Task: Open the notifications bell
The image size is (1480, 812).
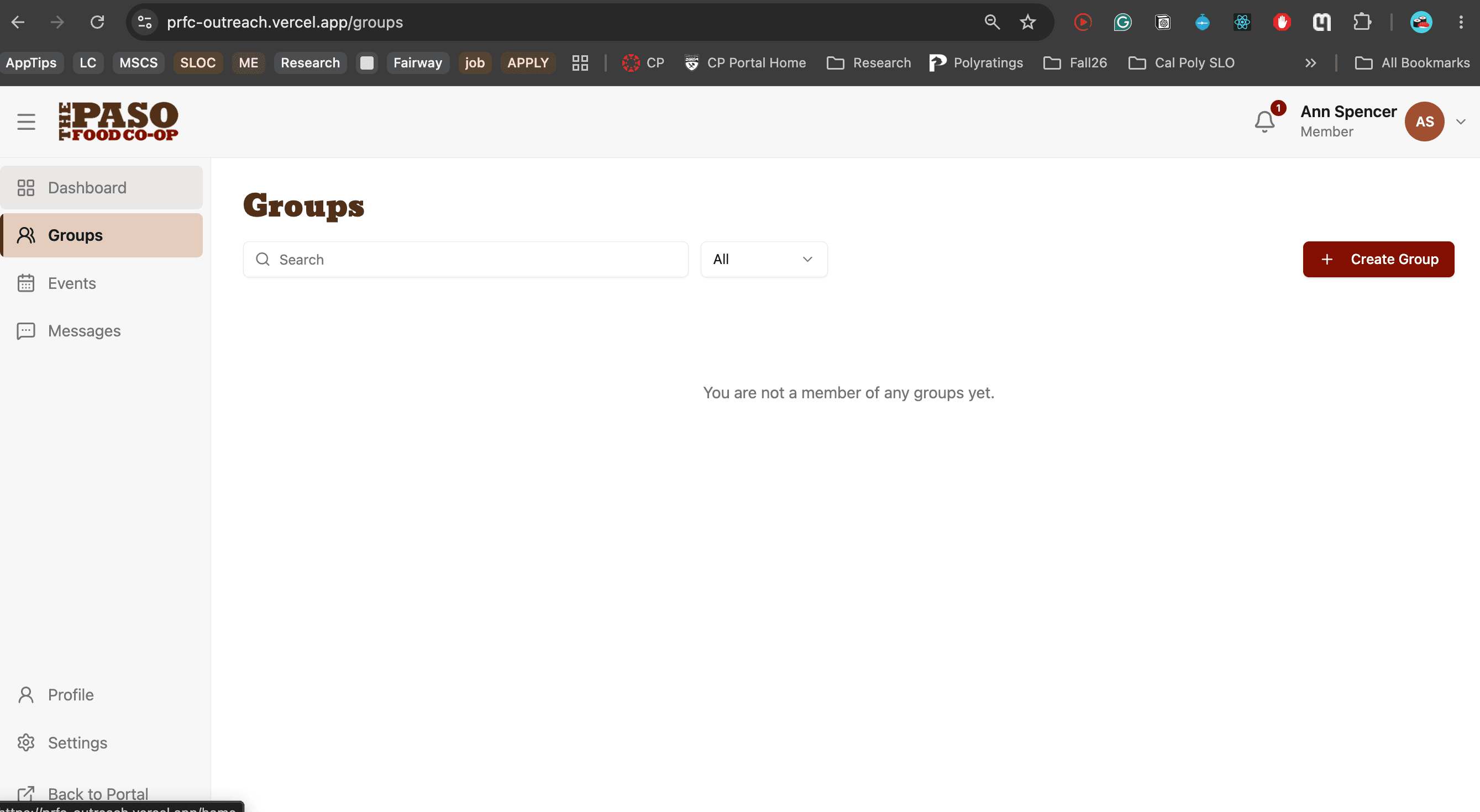Action: click(x=1264, y=121)
